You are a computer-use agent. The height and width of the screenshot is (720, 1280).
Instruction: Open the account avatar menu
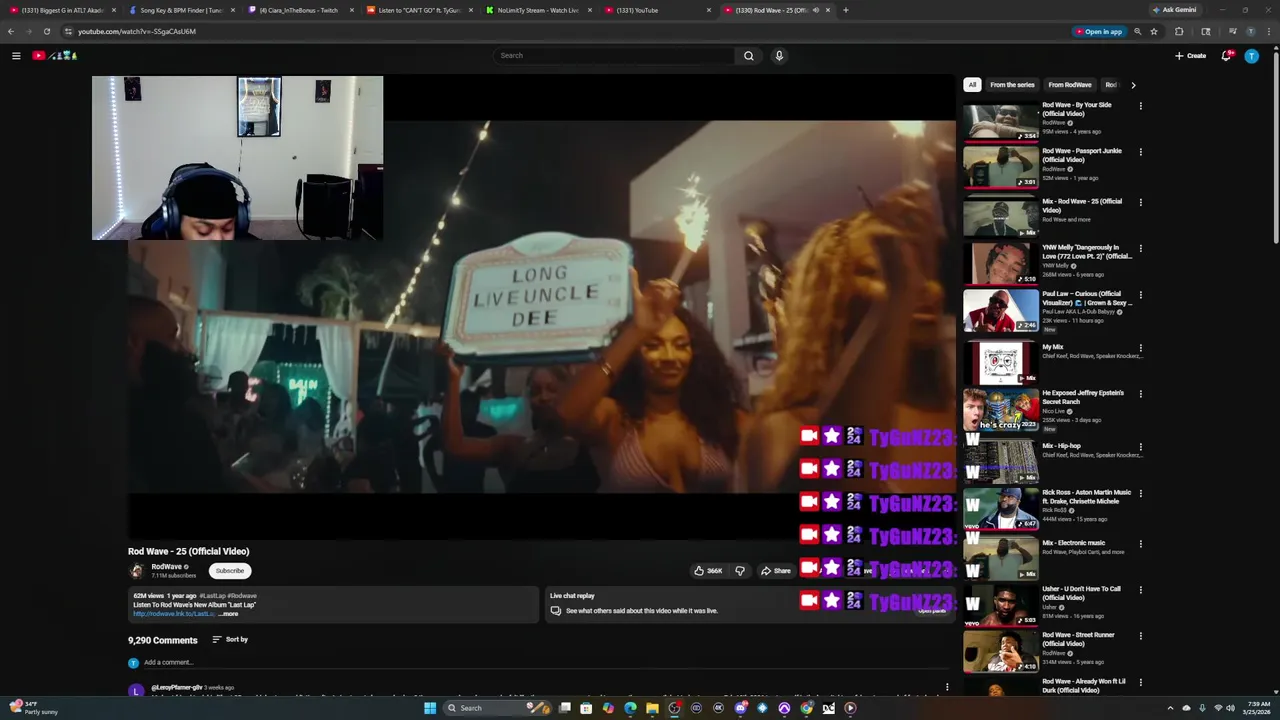click(1251, 56)
